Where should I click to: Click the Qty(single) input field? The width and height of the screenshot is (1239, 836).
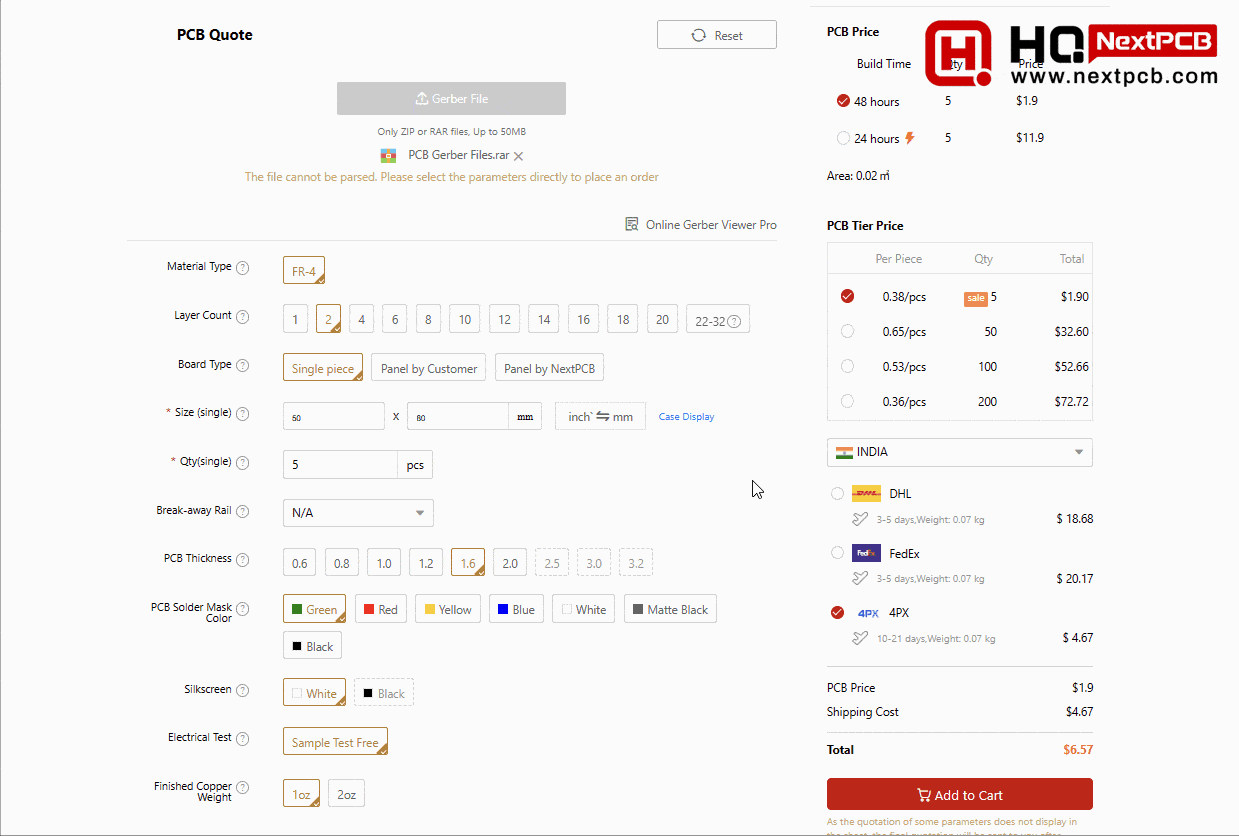[340, 465]
